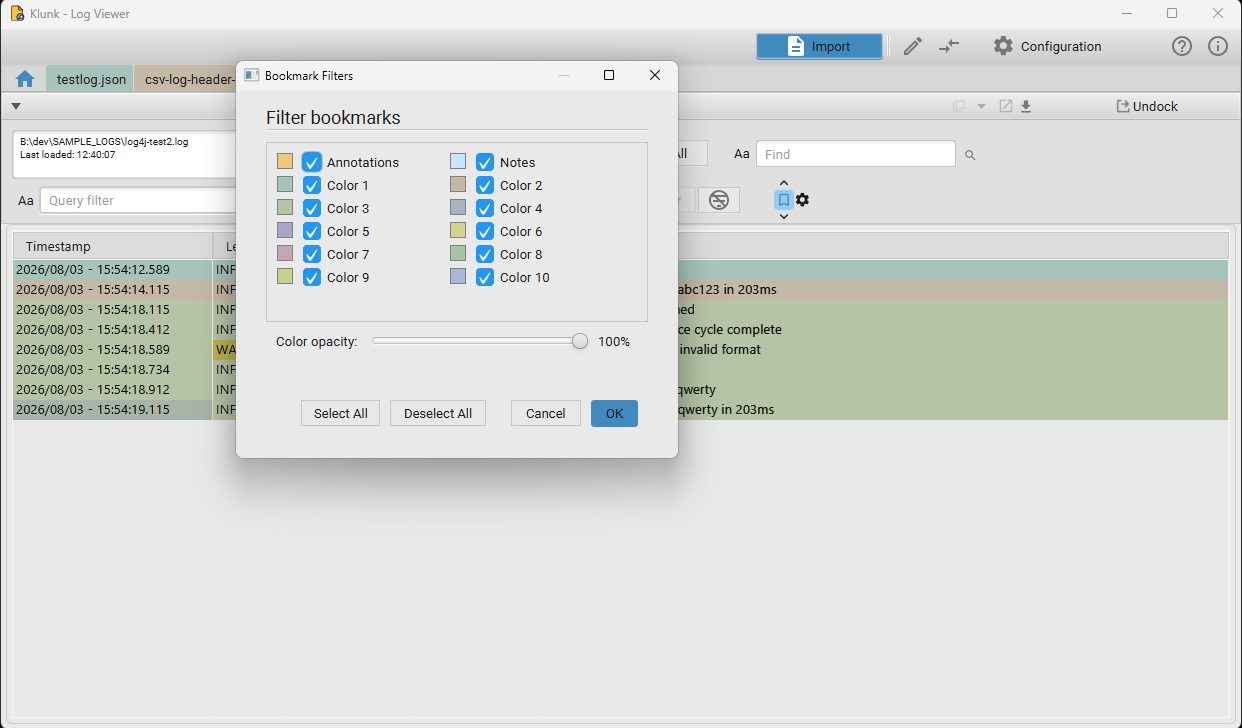Click the Annotations orange color swatch
The height and width of the screenshot is (728, 1242).
click(285, 161)
